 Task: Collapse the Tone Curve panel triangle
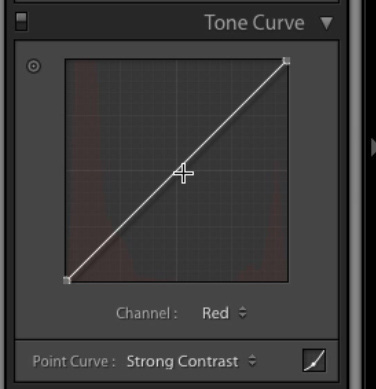coord(327,23)
